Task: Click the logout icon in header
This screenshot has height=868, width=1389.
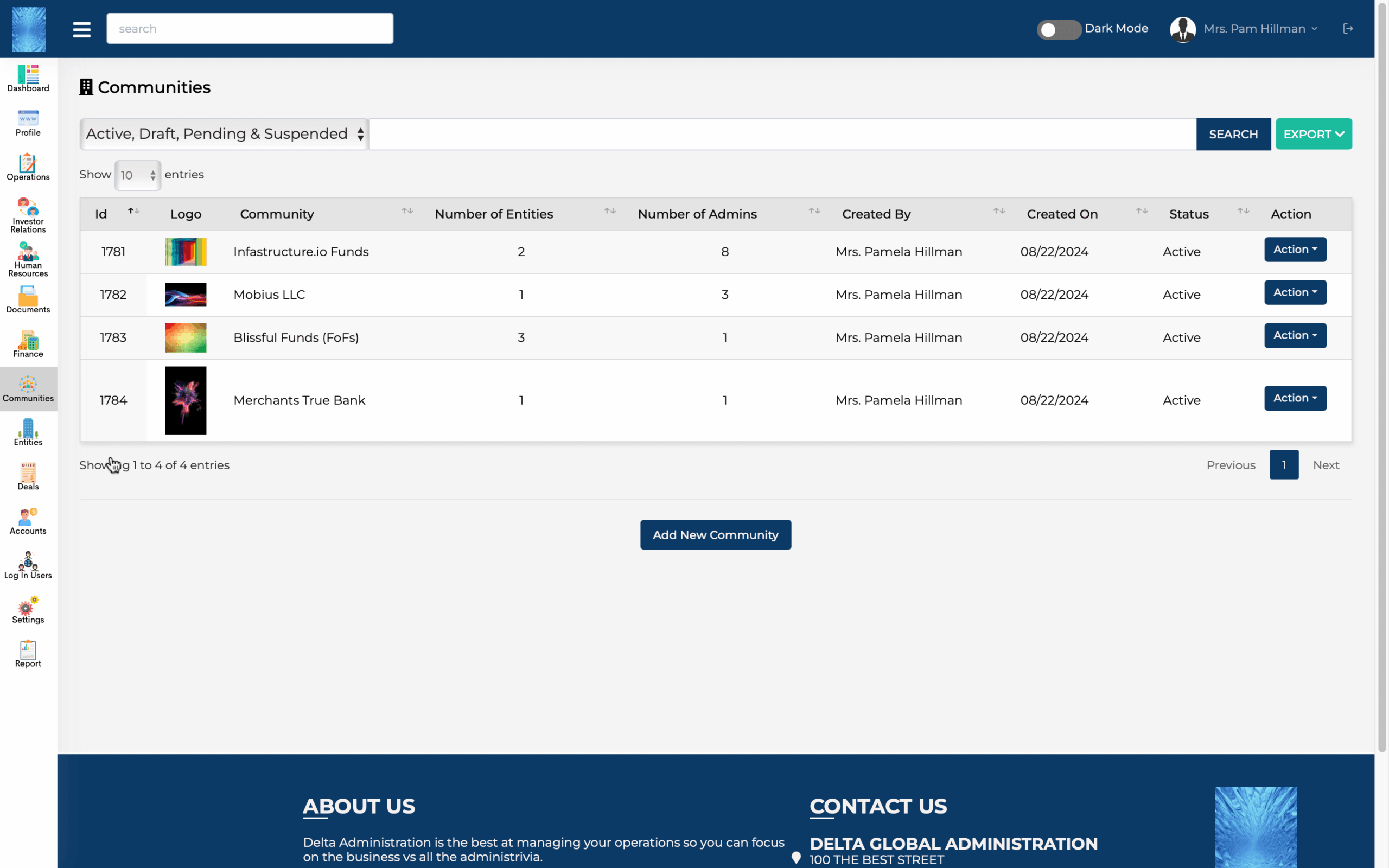Action: (x=1348, y=29)
